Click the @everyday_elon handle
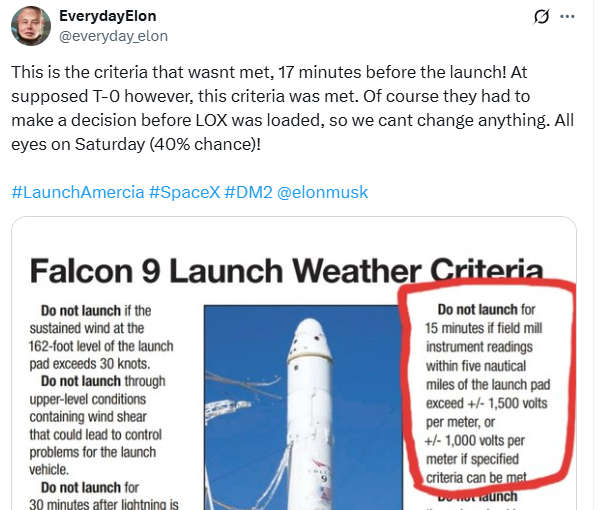Screen dimensions: 604x510 click(x=115, y=36)
